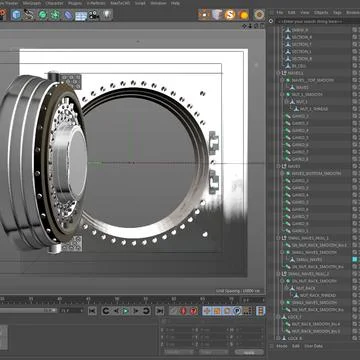Toggle visibility dots for NAVES_TOP_SMOOTH row
The width and height of the screenshot is (360, 360).
point(354,80)
